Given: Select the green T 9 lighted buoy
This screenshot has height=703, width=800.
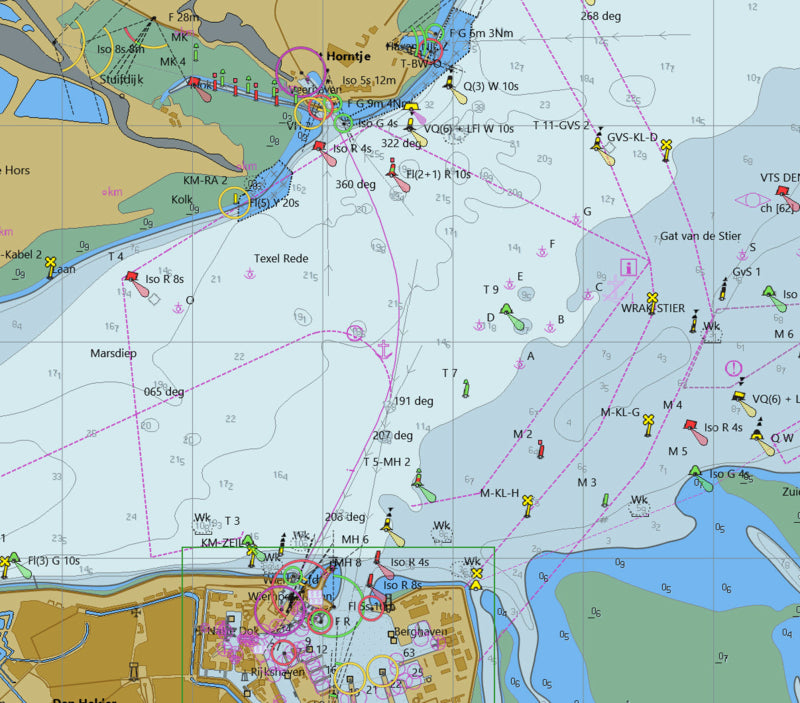Looking at the screenshot, I should tap(507, 309).
